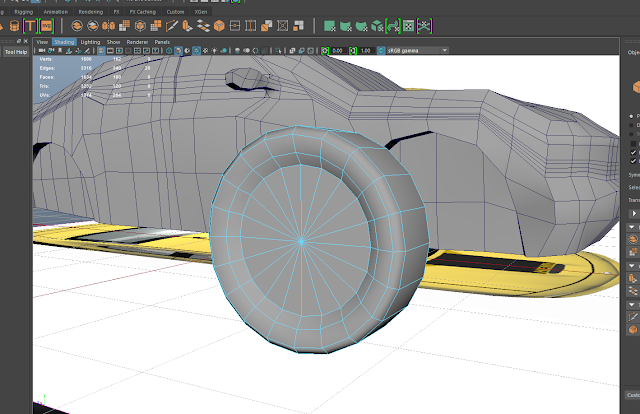Viewport: 640px width, 414px height.
Task: Click the Extrude icon in Modeling Toolkit
Action: pyautogui.click(x=633, y=278)
